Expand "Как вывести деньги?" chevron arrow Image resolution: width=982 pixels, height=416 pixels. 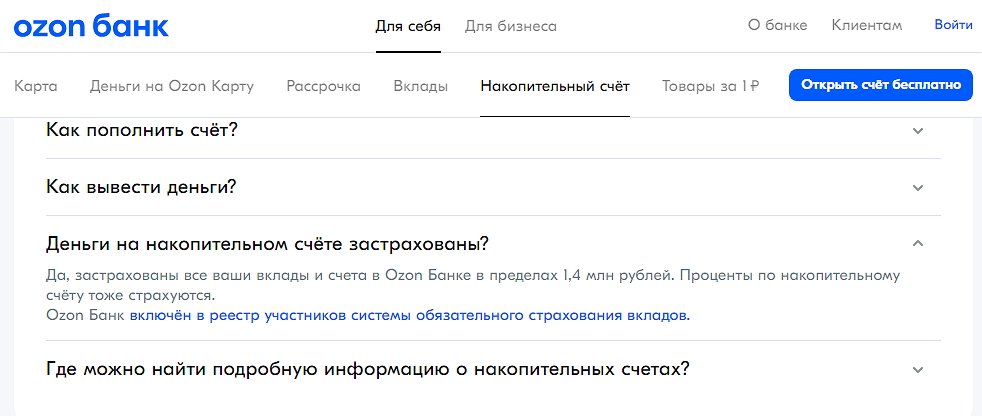click(x=918, y=187)
